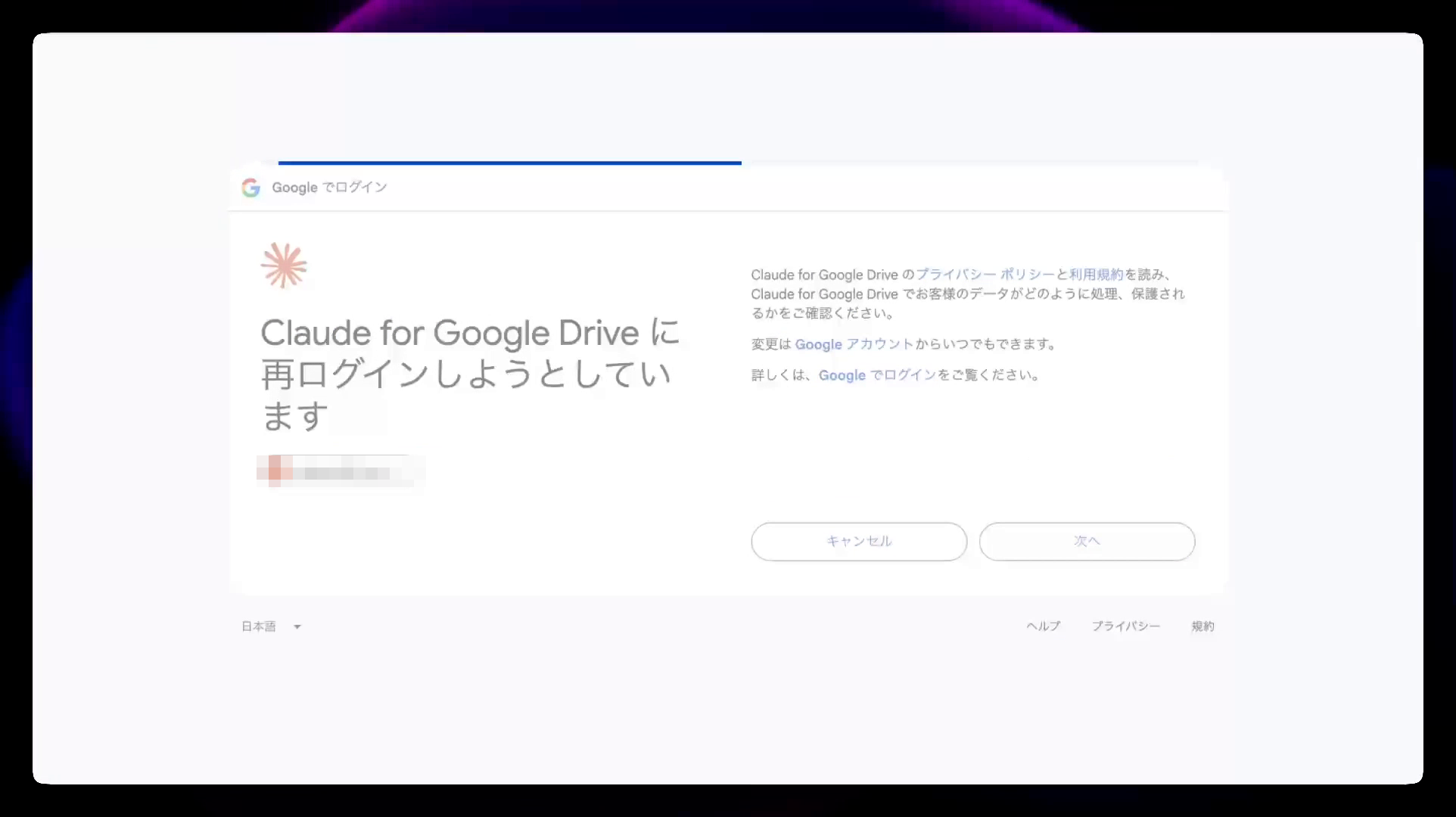Click the Claude starburst app icon
Viewport: 1456px width, 817px height.
click(284, 266)
